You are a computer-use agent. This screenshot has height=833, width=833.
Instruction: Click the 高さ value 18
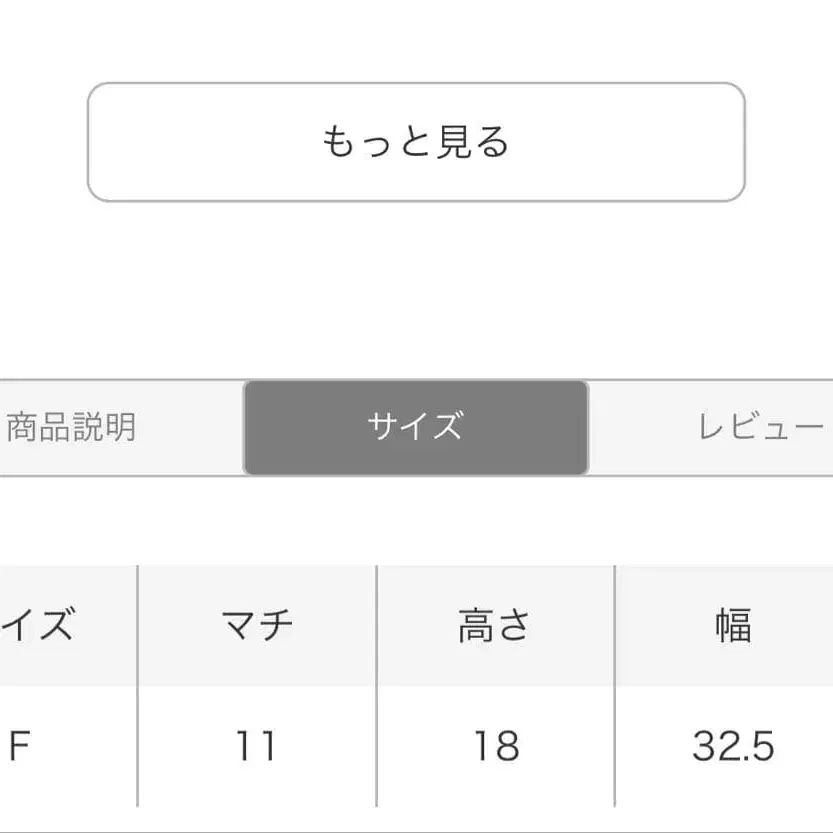[x=490, y=745]
